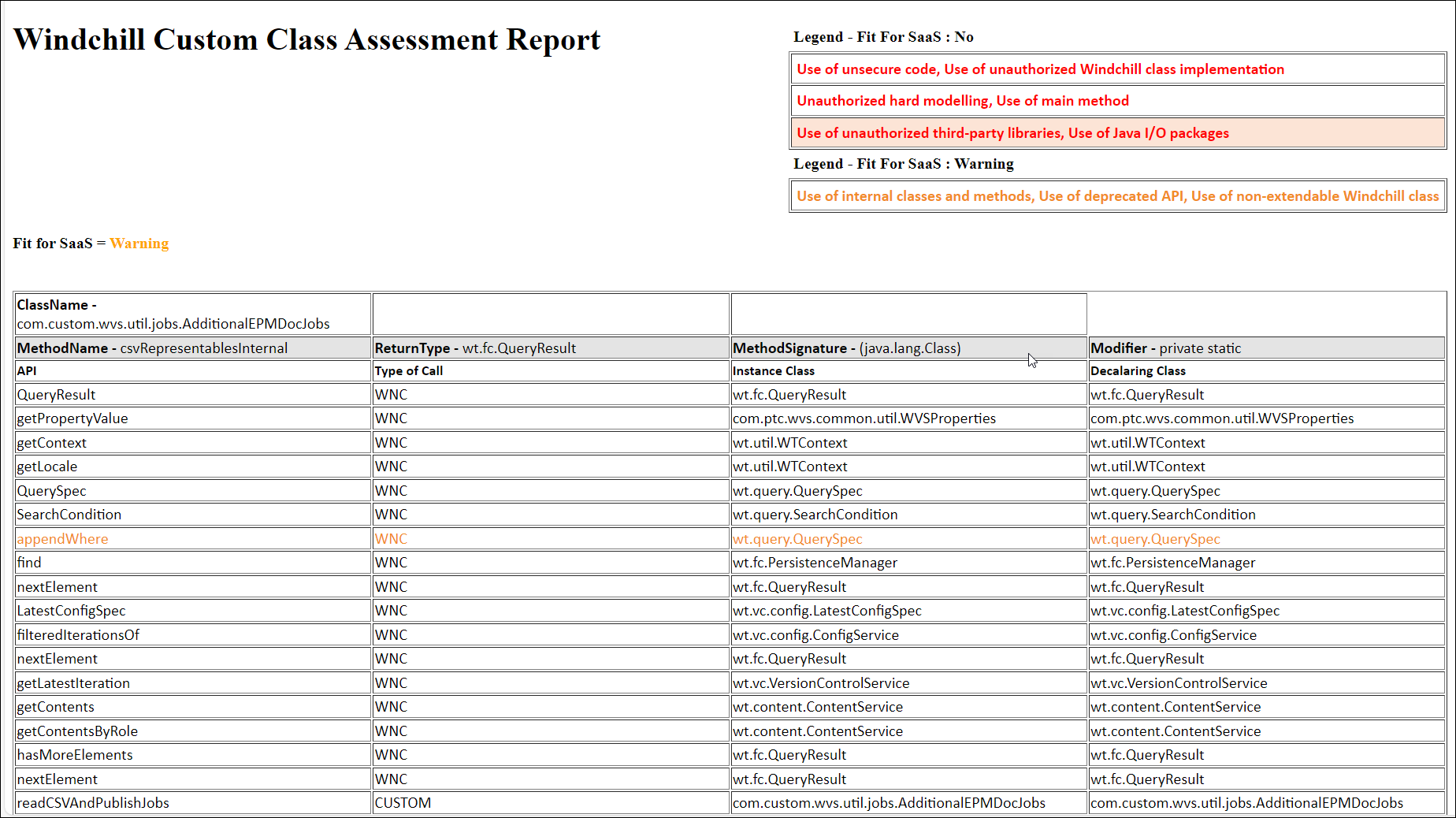
Task: Select wt.fc.PersistenceManager in the Decalaring Class column
Action: (1267, 563)
